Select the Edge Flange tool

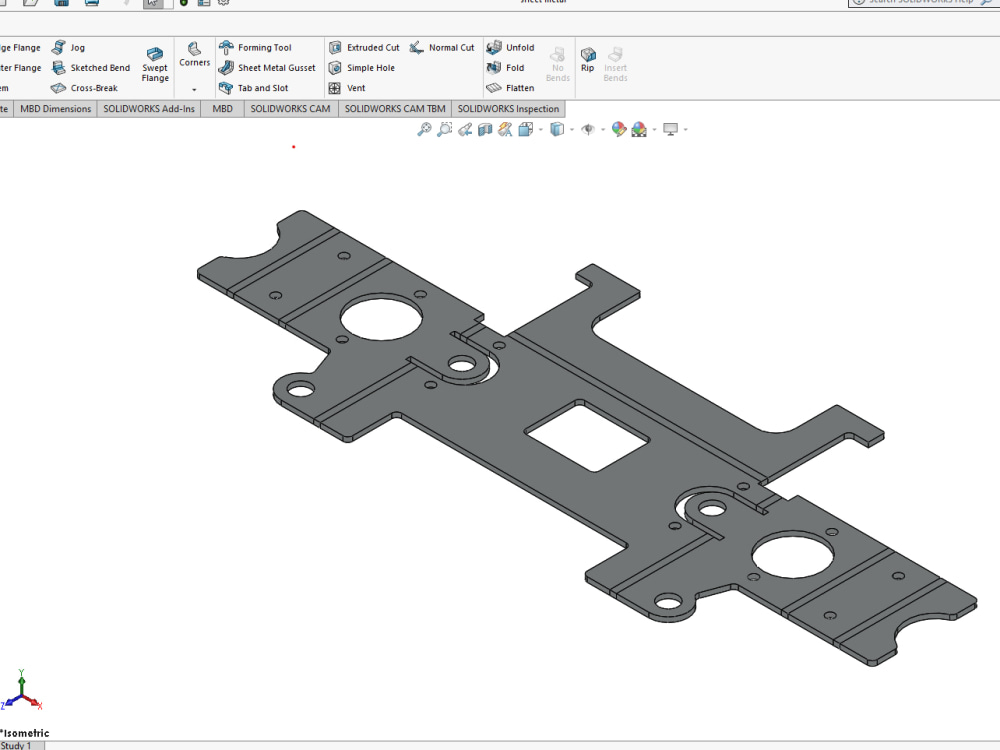click(x=20, y=47)
